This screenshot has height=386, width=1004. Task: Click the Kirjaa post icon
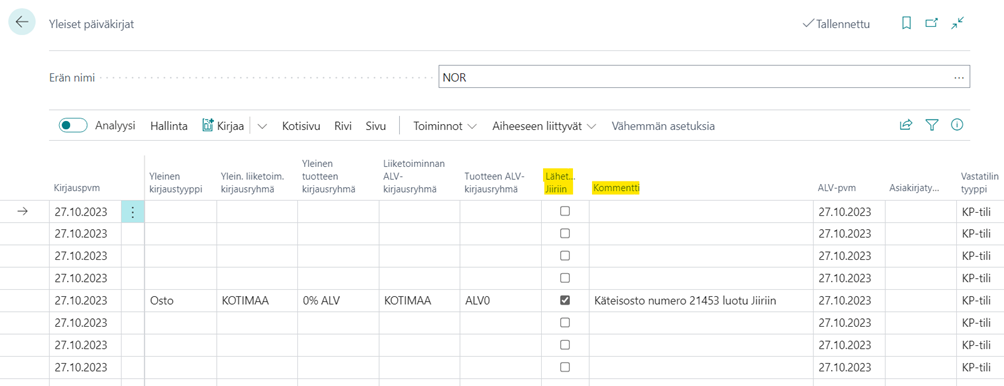pos(207,125)
